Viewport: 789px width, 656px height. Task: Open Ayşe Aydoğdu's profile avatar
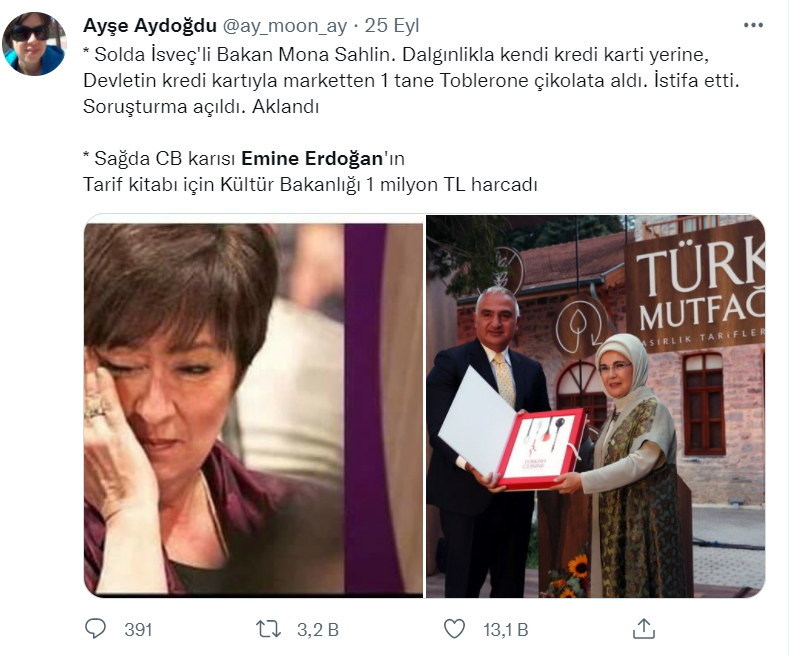point(34,44)
